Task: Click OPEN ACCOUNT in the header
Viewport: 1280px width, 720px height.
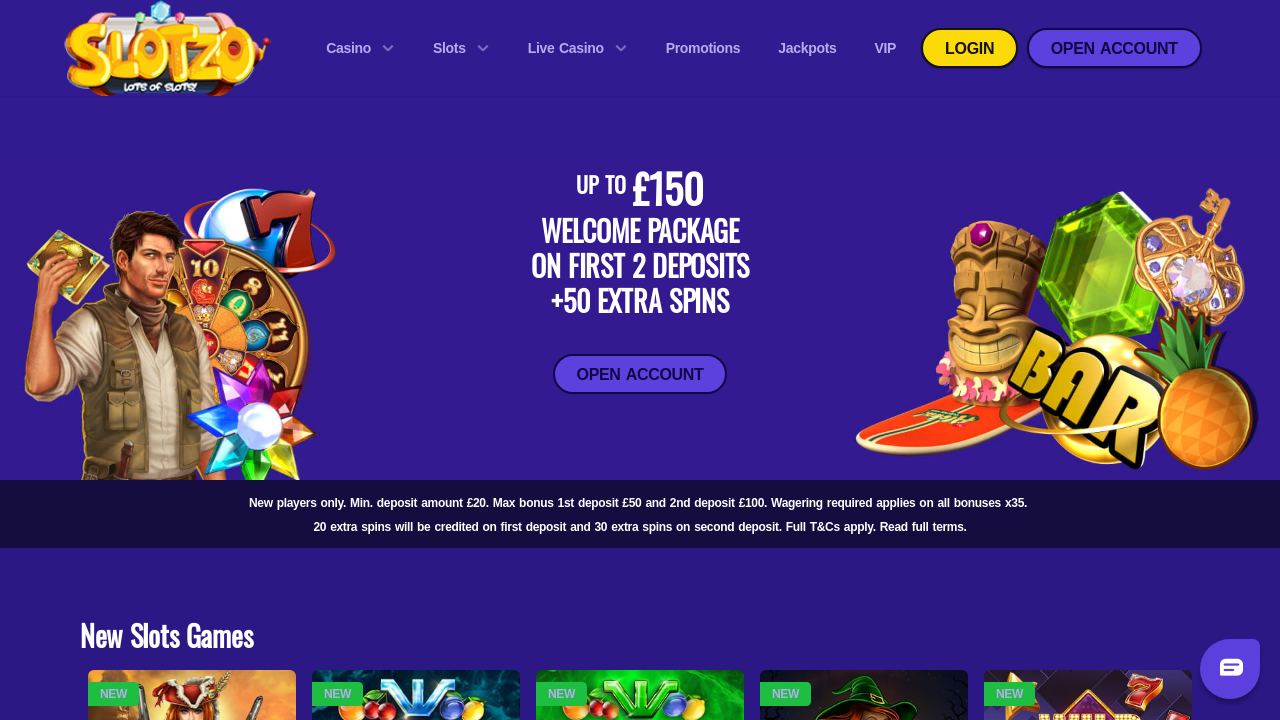Action: click(x=1114, y=48)
